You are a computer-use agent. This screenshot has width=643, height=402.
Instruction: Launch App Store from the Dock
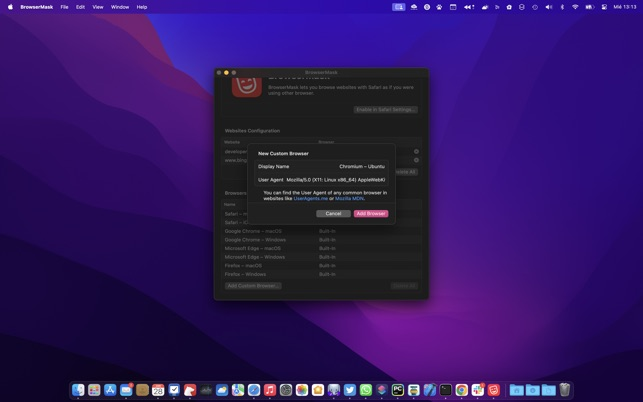[110, 390]
